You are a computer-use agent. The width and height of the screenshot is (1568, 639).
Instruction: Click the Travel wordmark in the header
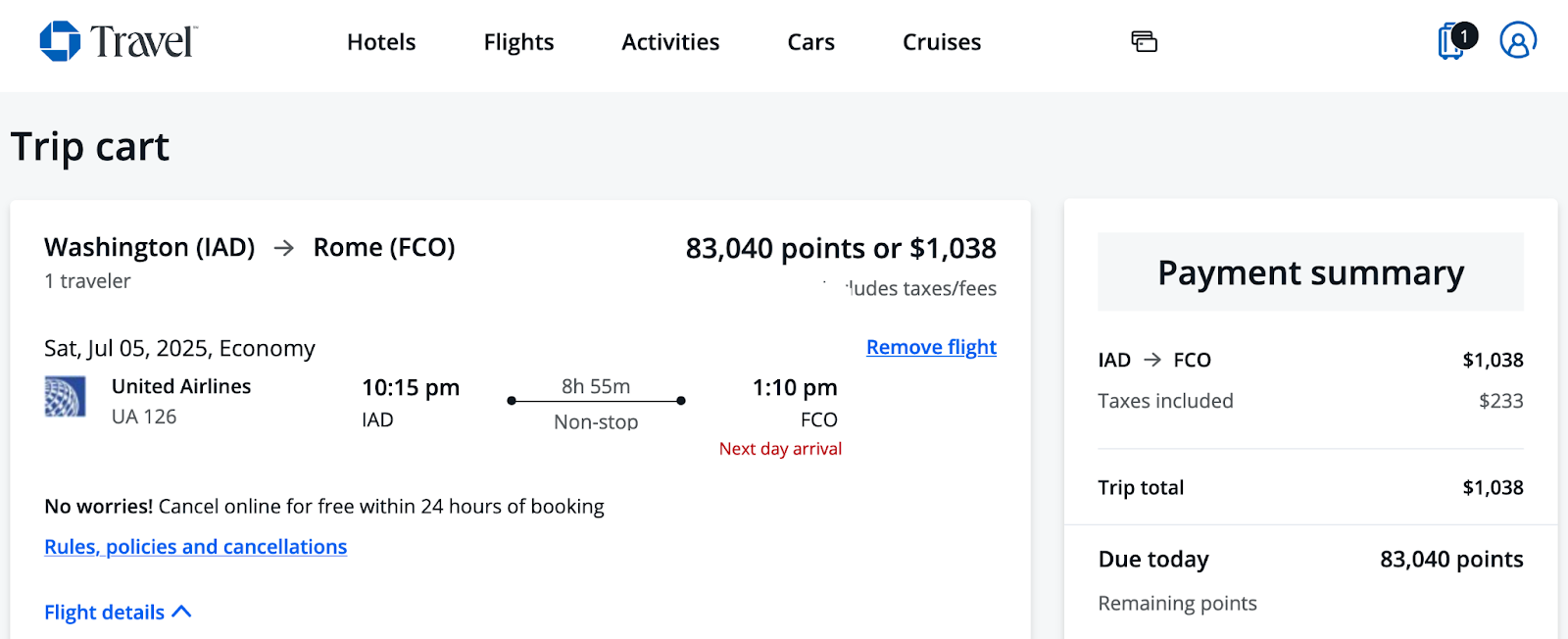144,42
